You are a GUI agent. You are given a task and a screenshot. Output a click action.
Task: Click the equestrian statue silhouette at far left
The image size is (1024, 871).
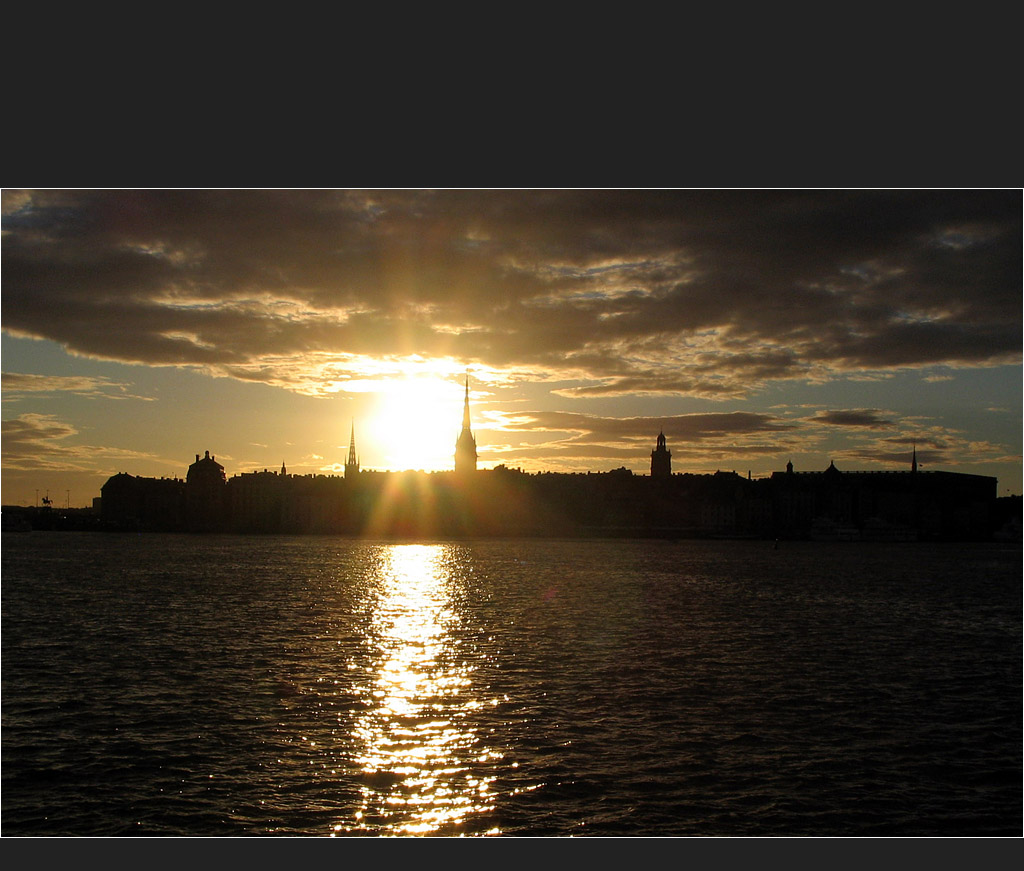point(46,499)
